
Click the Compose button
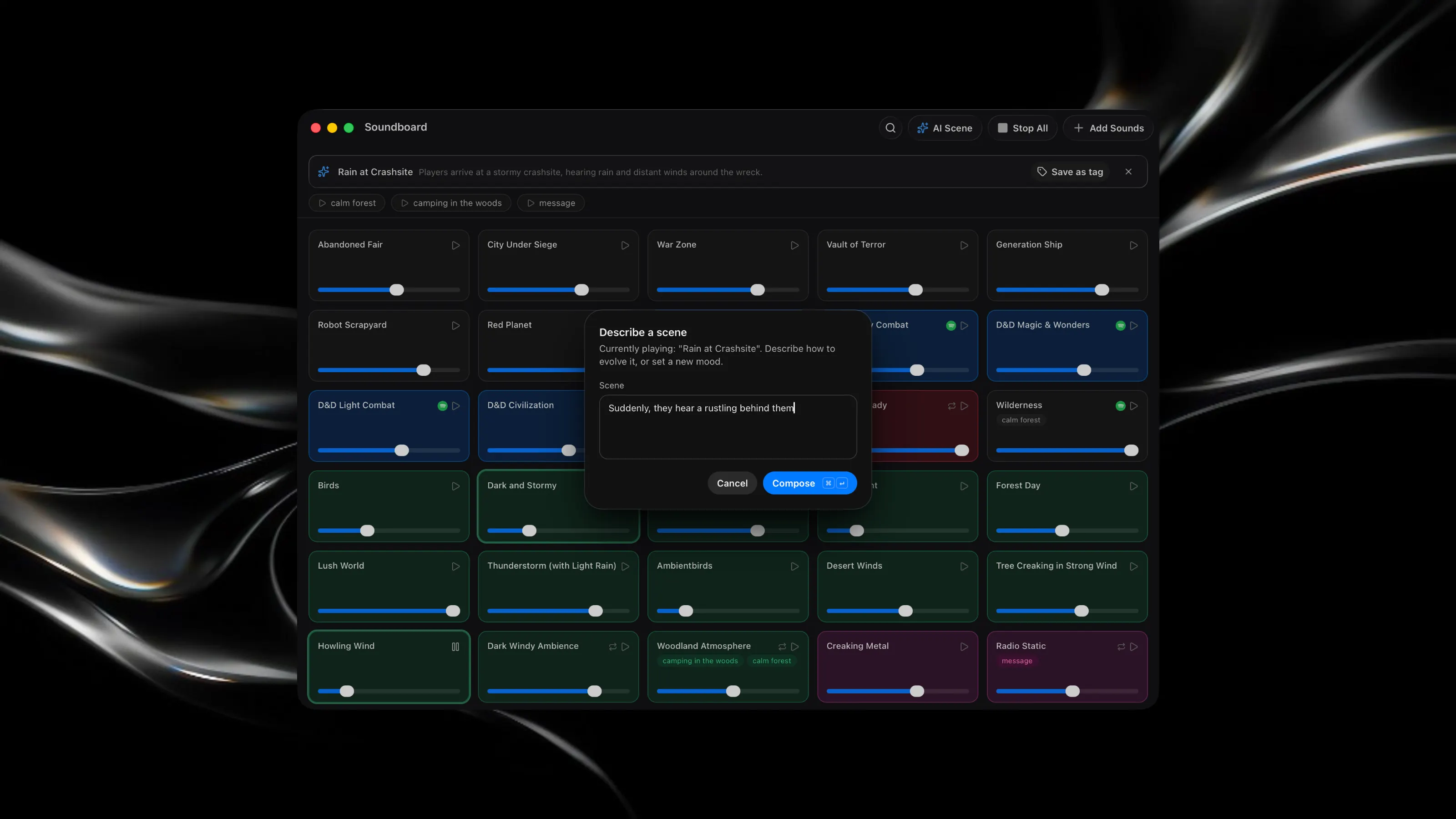809,483
